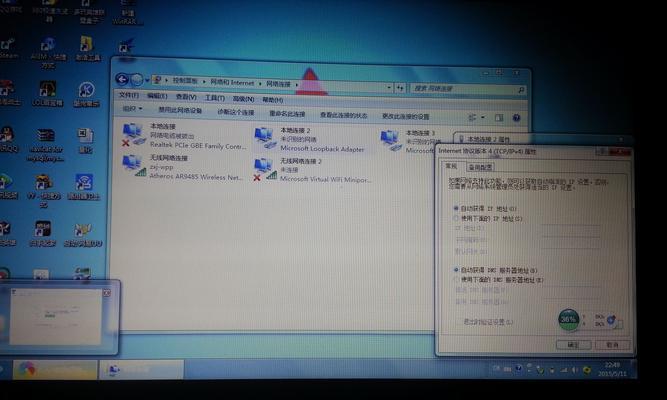Click the network signal icon in system tray
667x400 pixels.
click(564, 370)
